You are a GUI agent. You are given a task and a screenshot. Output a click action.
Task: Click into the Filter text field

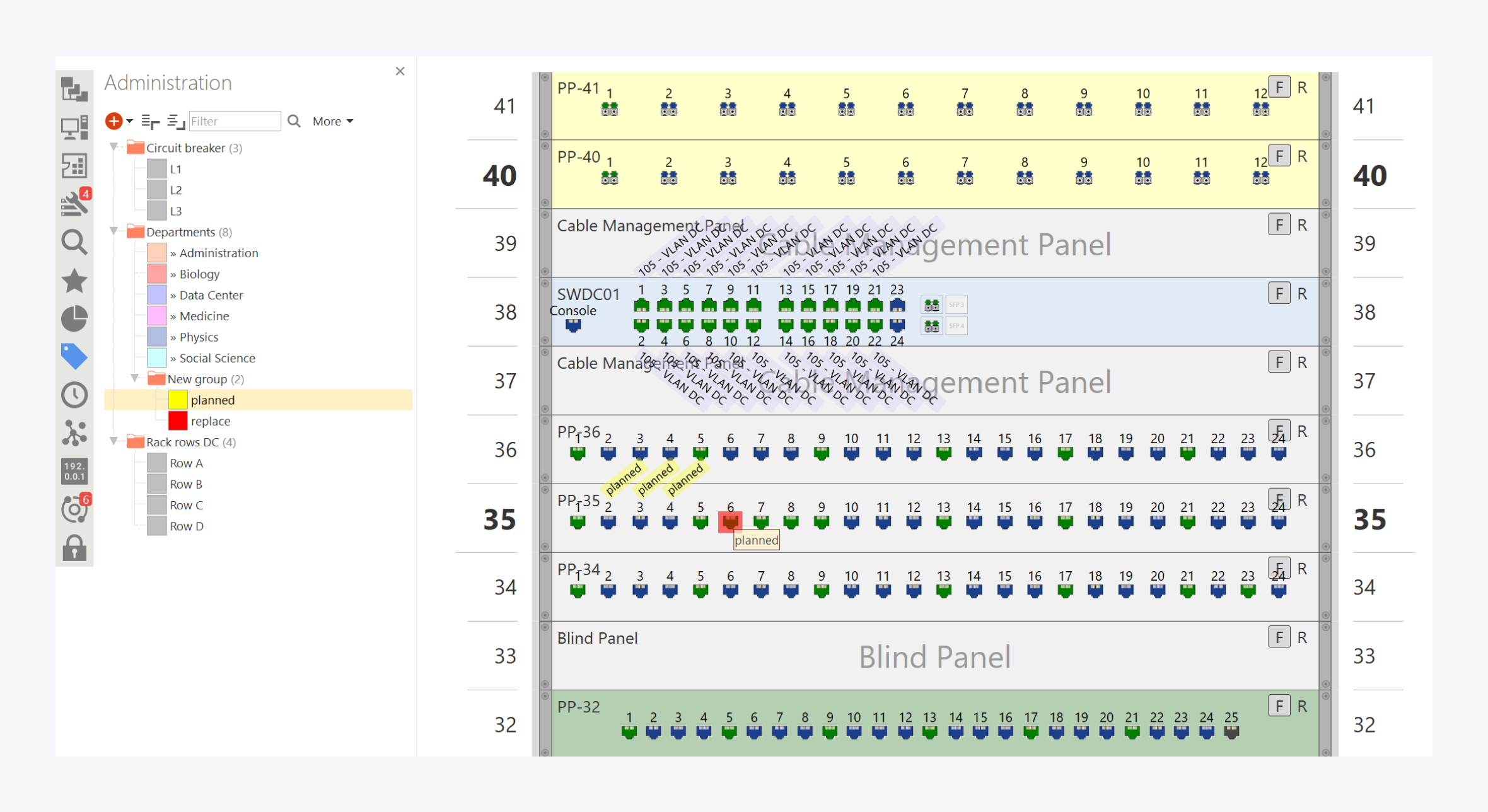235,121
